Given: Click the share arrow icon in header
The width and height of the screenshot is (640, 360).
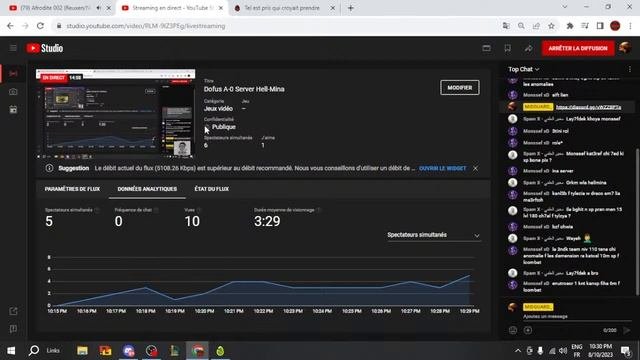Looking at the screenshot, I should [529, 48].
